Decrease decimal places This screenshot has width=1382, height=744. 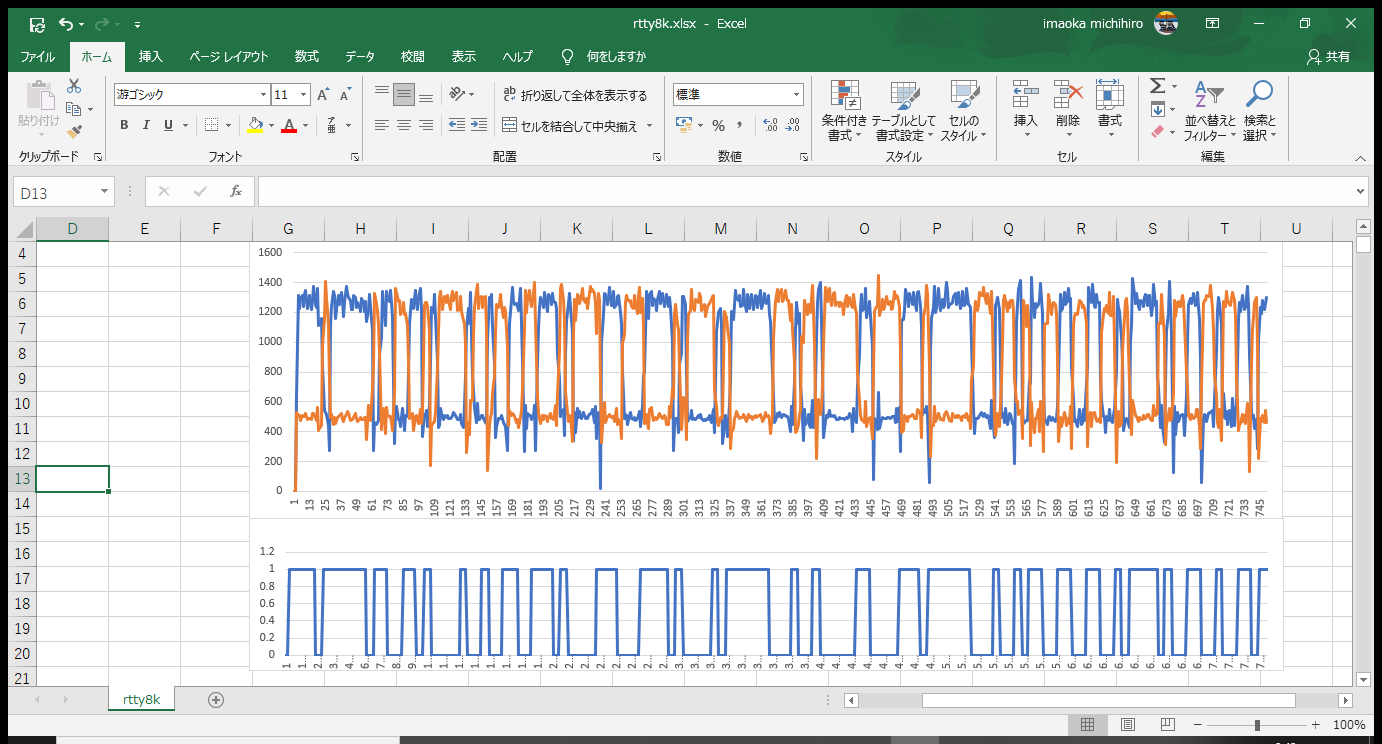(793, 125)
